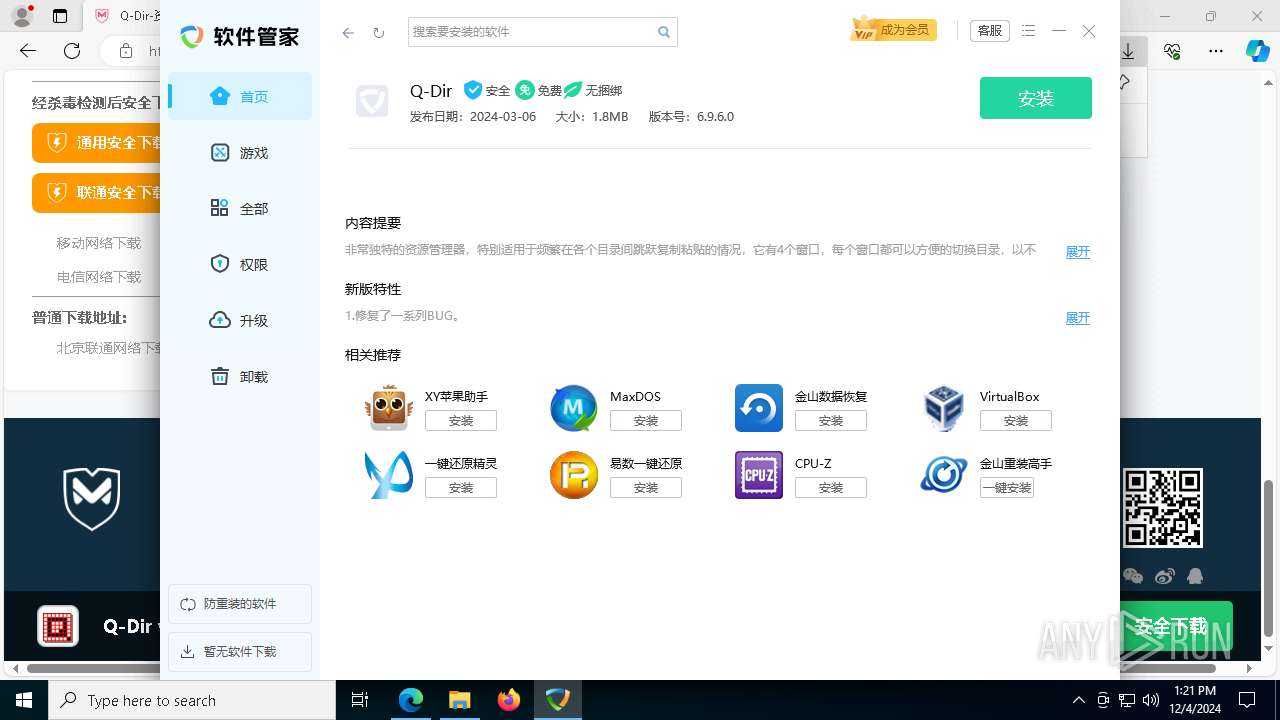Viewport: 1280px width, 720px height.
Task: Click 成为会员 VIP badge
Action: pyautogui.click(x=893, y=30)
